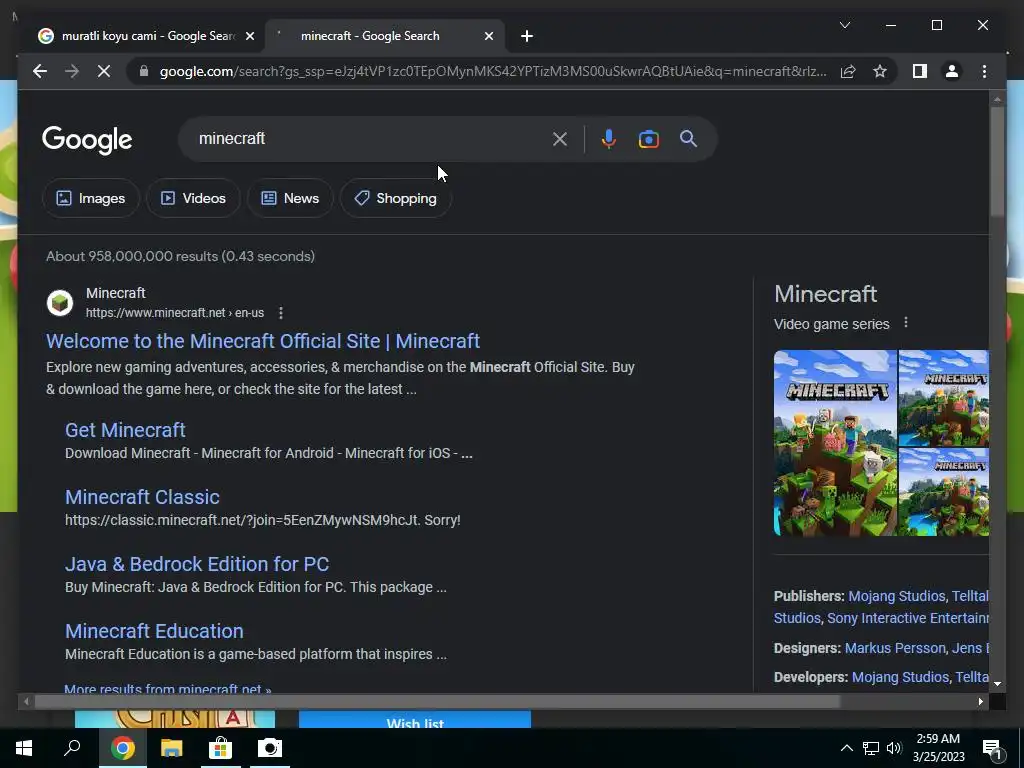Click the vertical page scrollbar
1024x768 pixels.
point(997,162)
